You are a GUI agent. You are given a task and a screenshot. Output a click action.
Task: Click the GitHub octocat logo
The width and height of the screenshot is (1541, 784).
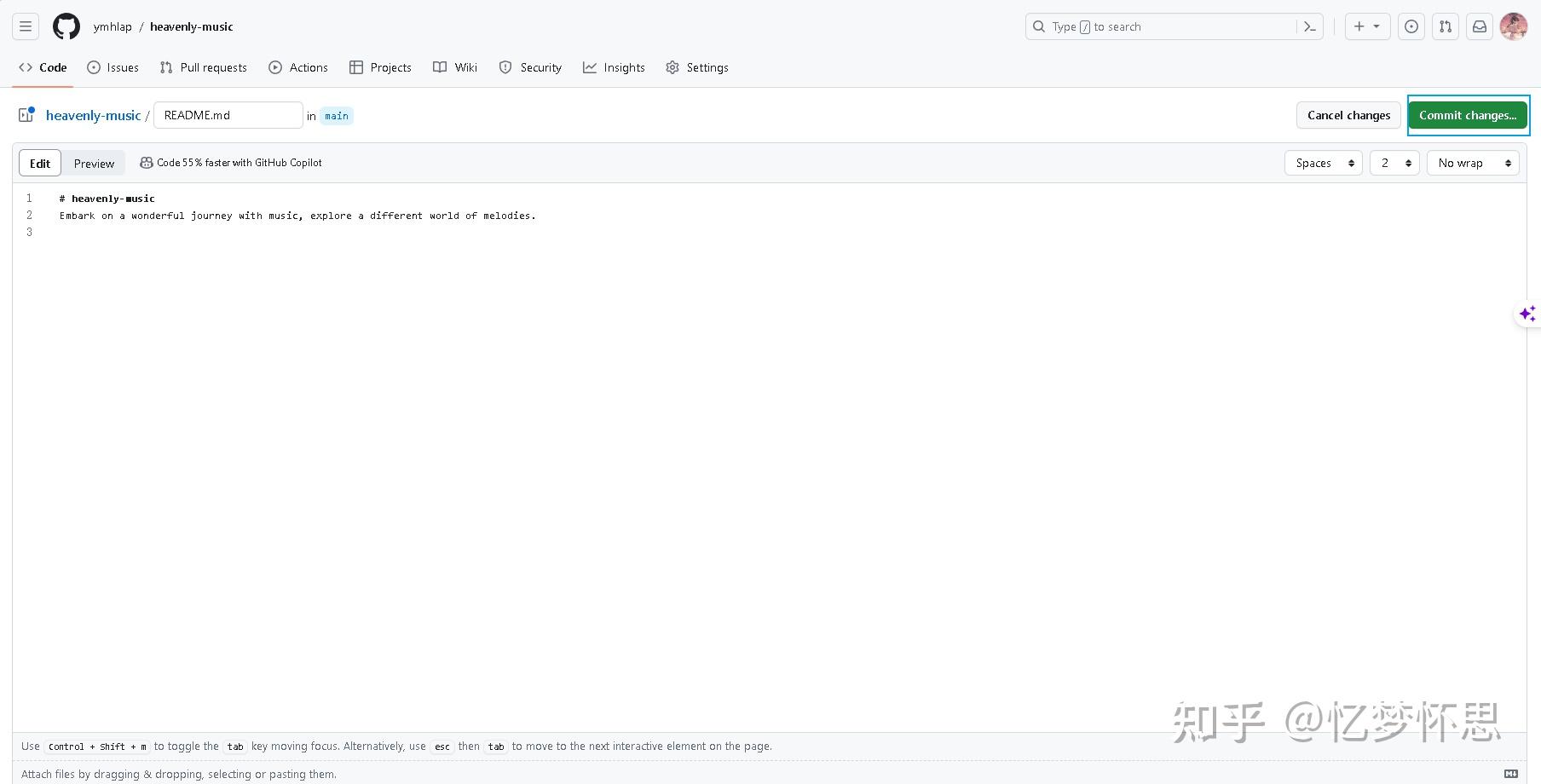click(x=66, y=26)
